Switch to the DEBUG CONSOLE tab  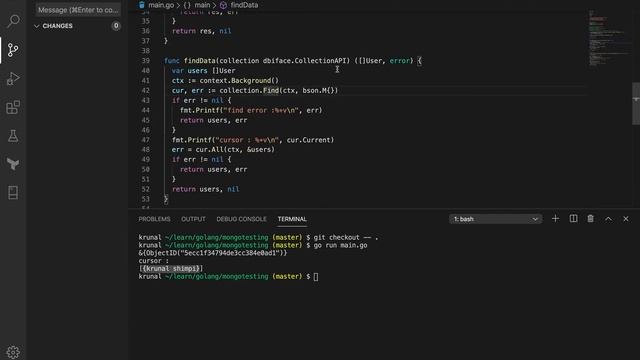(x=241, y=219)
